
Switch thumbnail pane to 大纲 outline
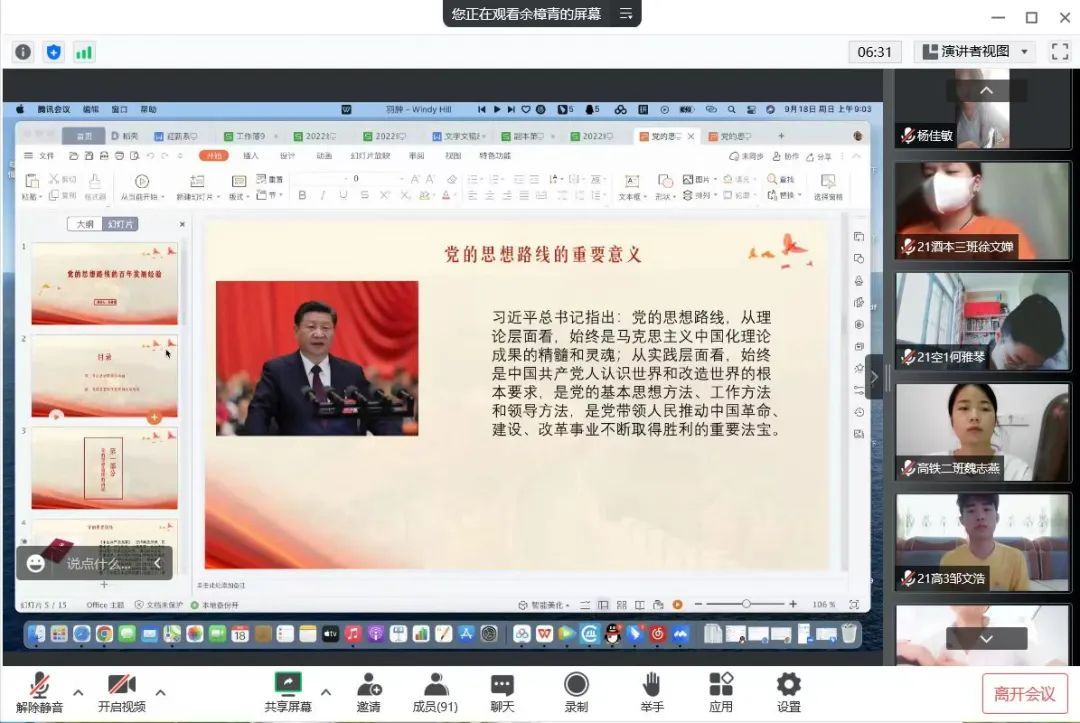(85, 224)
